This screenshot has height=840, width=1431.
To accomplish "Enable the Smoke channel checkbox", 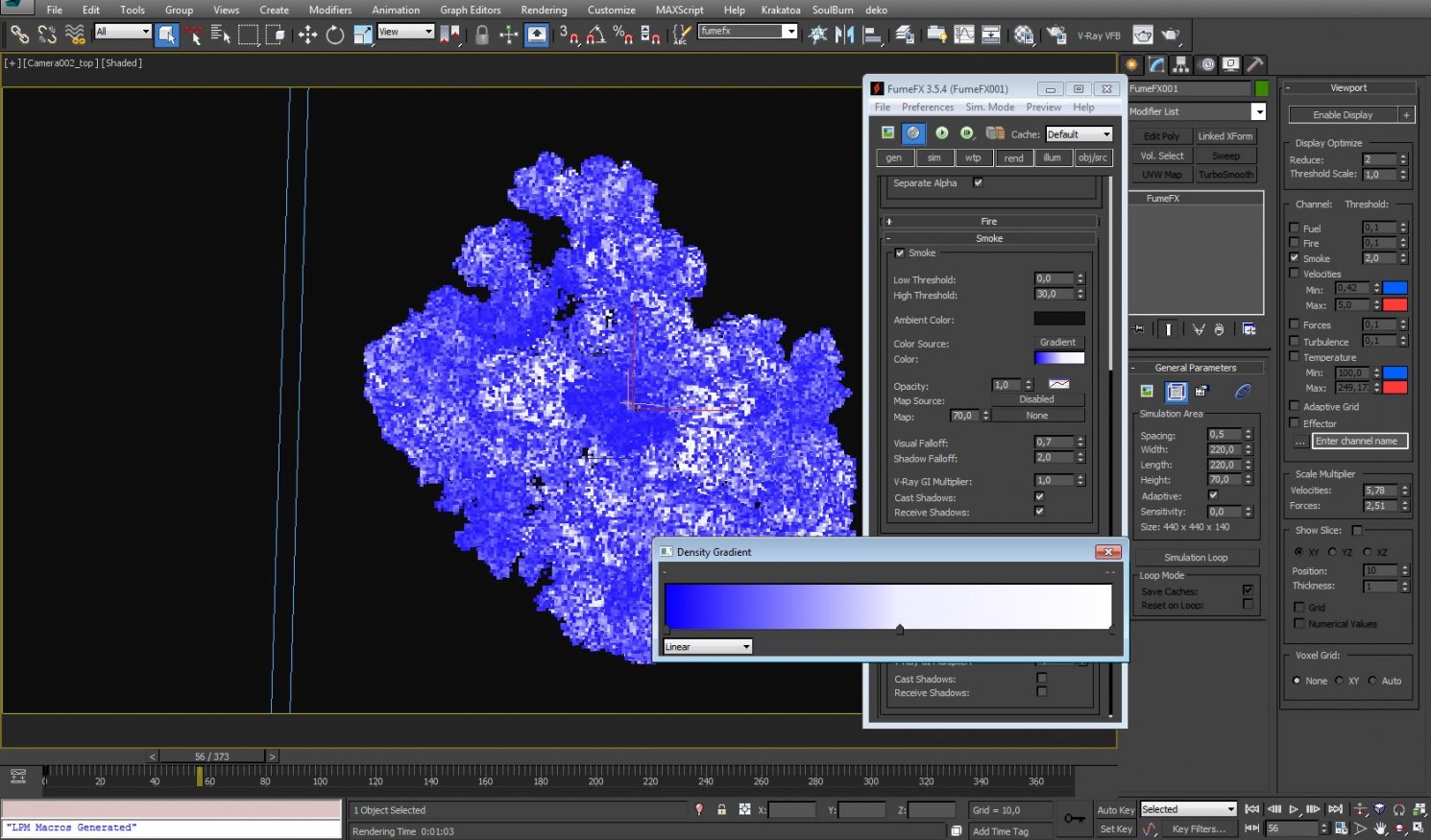I will pos(1296,257).
